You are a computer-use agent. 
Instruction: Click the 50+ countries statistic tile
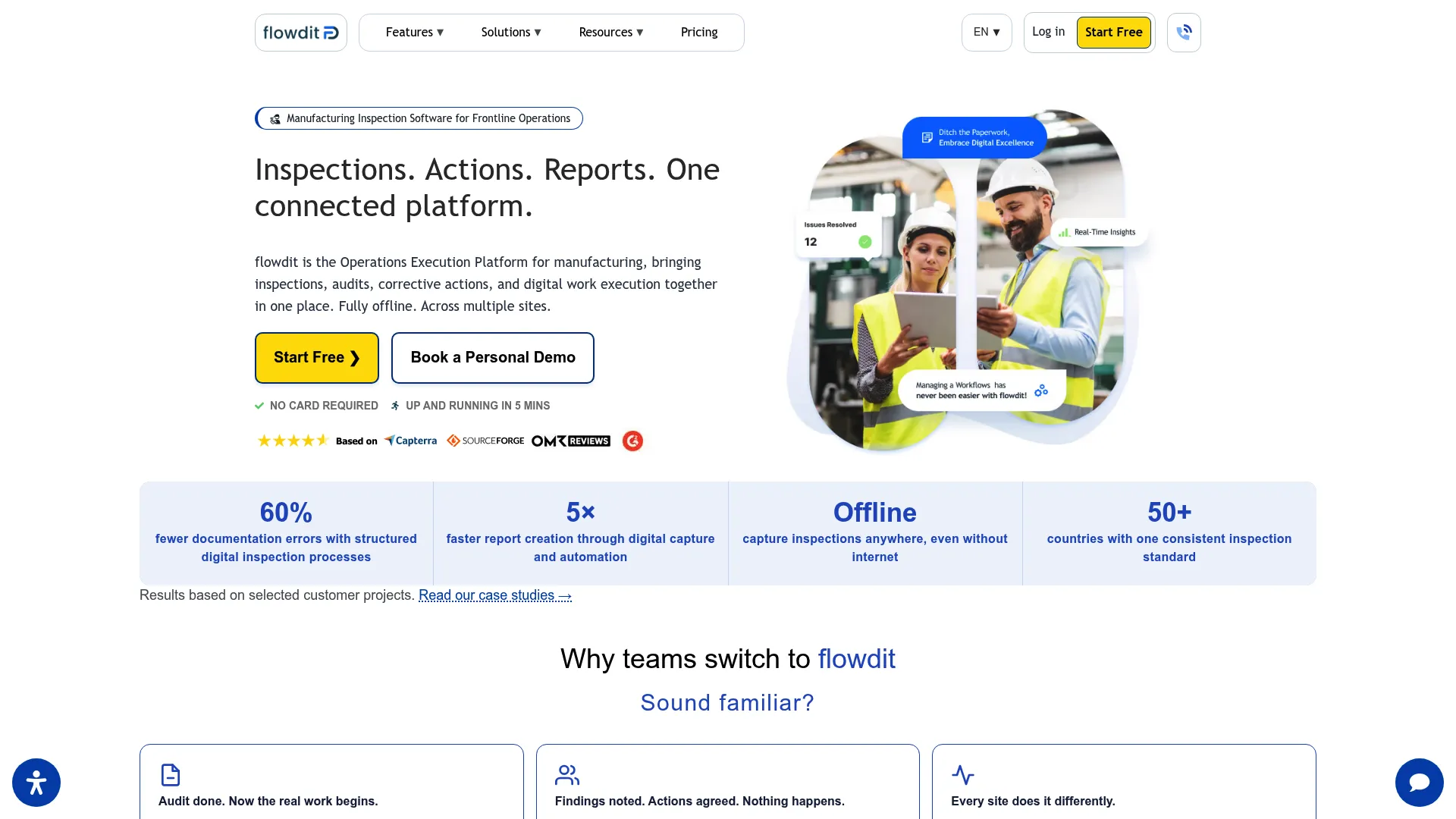pyautogui.click(x=1169, y=533)
